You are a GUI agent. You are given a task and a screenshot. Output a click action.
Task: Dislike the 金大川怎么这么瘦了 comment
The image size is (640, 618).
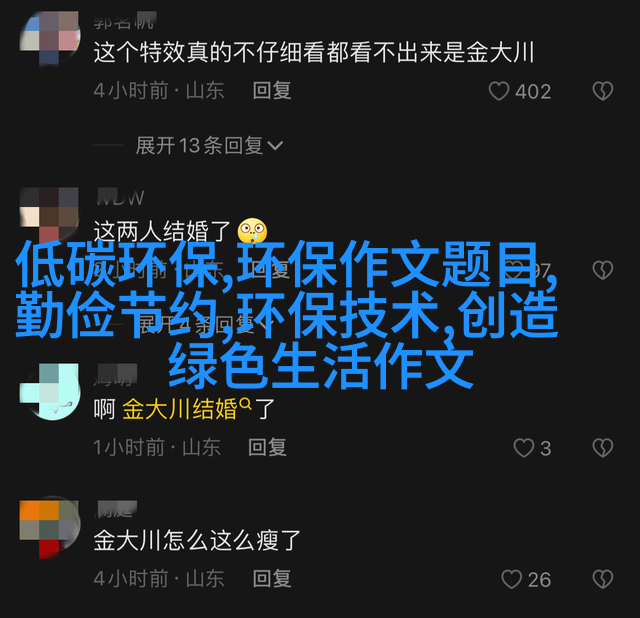(x=603, y=579)
